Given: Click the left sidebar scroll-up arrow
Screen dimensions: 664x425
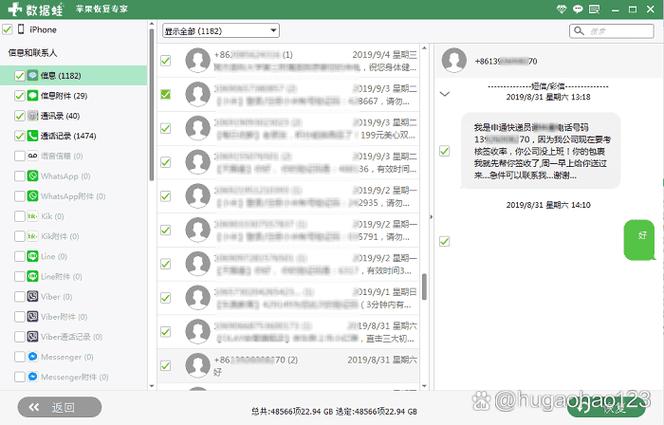Looking at the screenshot, I should point(152,24).
